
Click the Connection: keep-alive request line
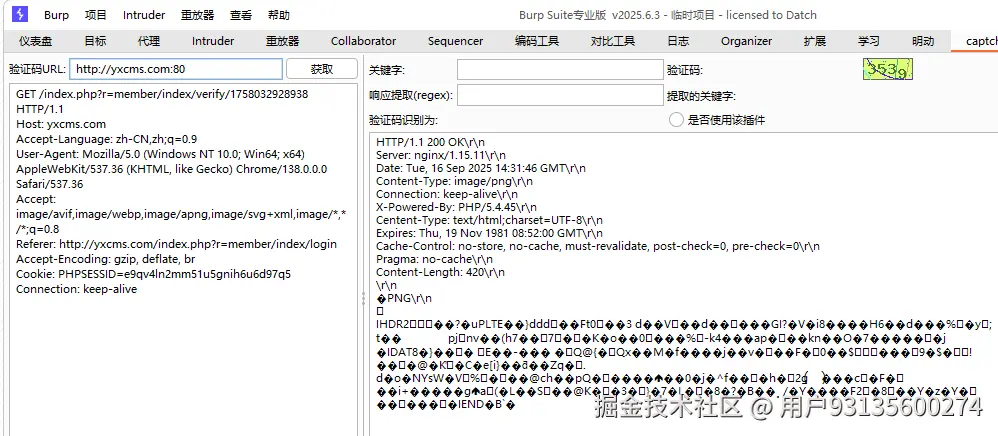(76, 289)
